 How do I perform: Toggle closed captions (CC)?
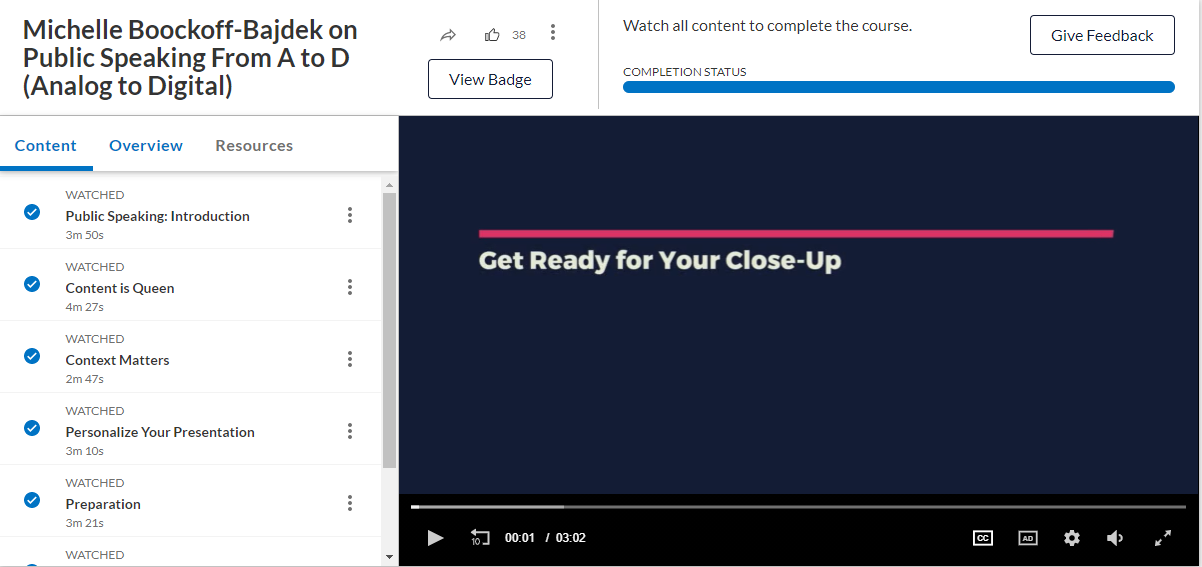point(983,538)
